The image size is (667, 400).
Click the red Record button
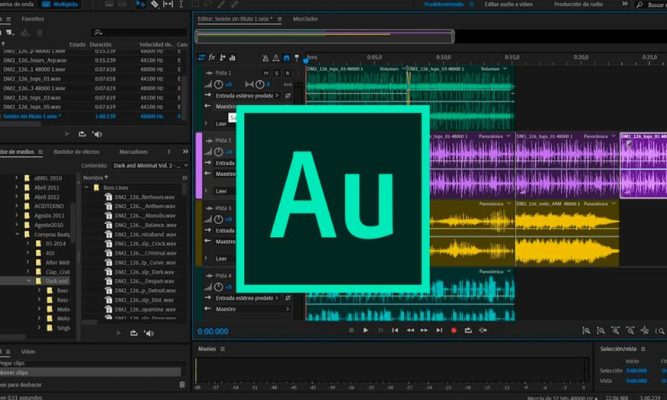[454, 330]
